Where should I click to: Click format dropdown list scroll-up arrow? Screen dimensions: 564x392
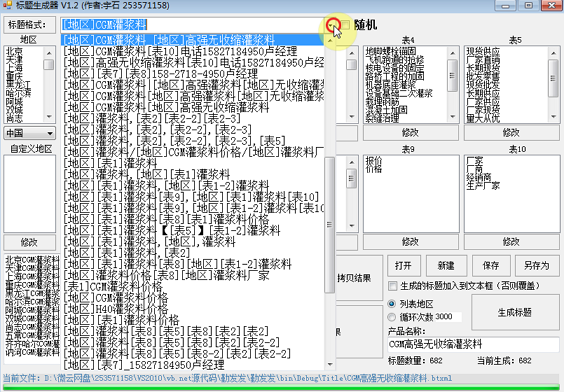(x=330, y=40)
